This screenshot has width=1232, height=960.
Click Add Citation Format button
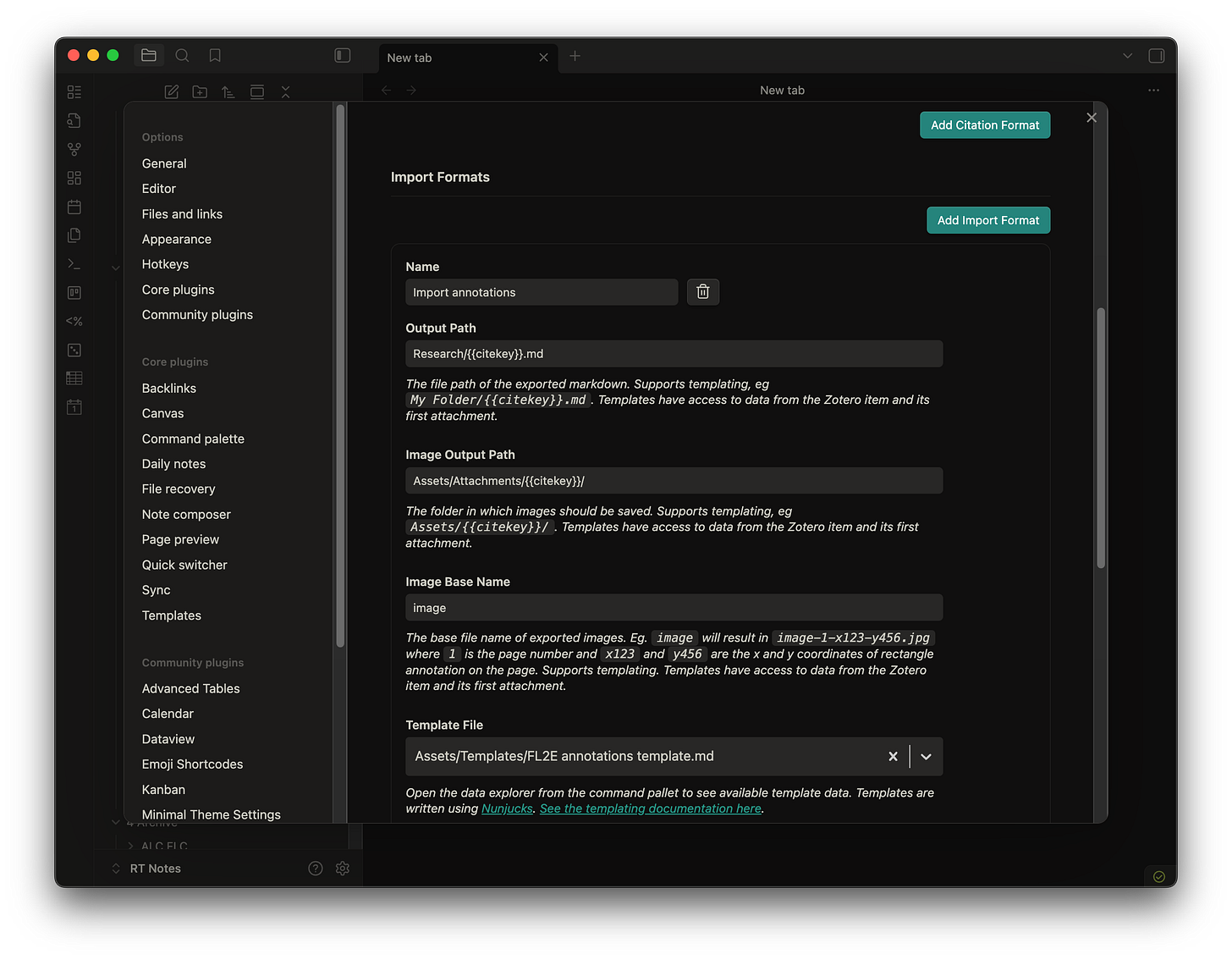coord(985,125)
